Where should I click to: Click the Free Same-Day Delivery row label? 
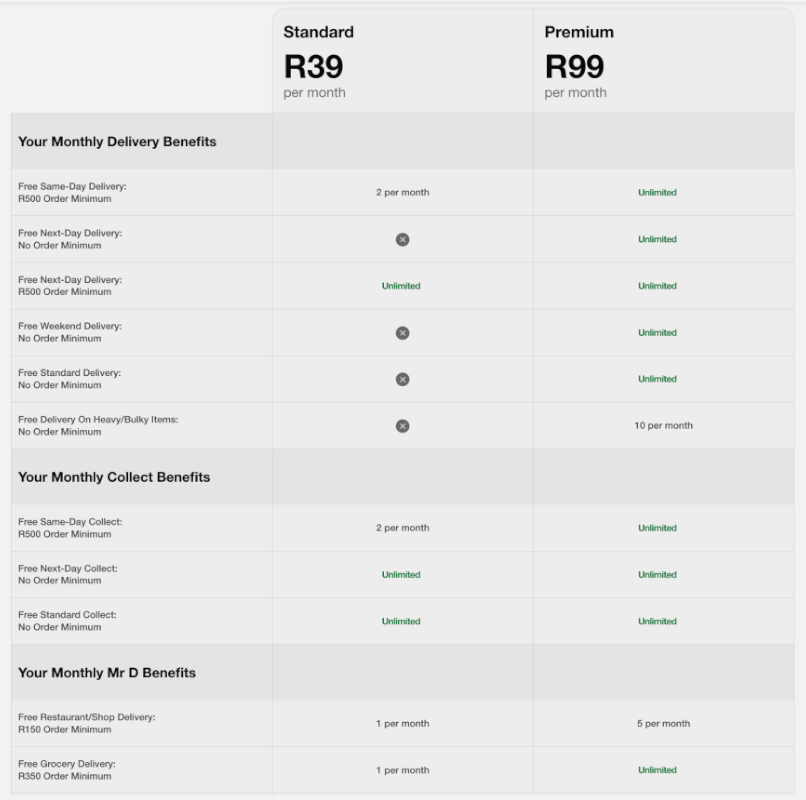(x=72, y=193)
